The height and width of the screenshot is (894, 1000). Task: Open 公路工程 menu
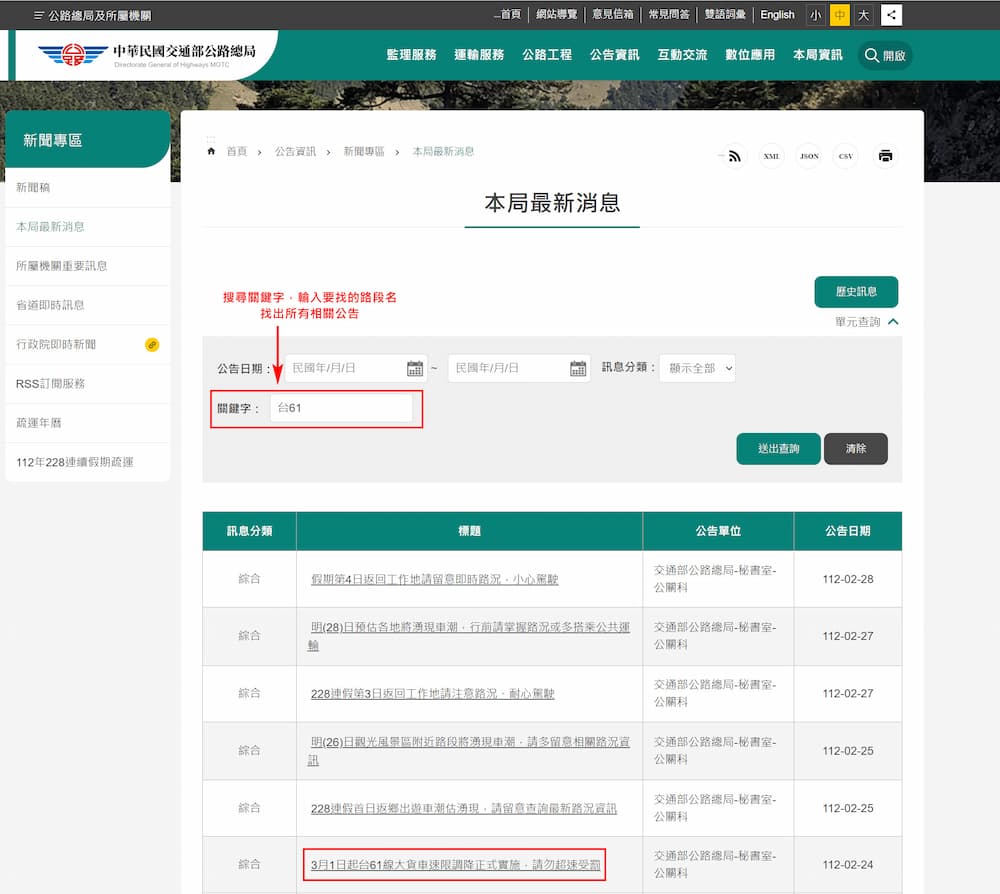[x=547, y=55]
